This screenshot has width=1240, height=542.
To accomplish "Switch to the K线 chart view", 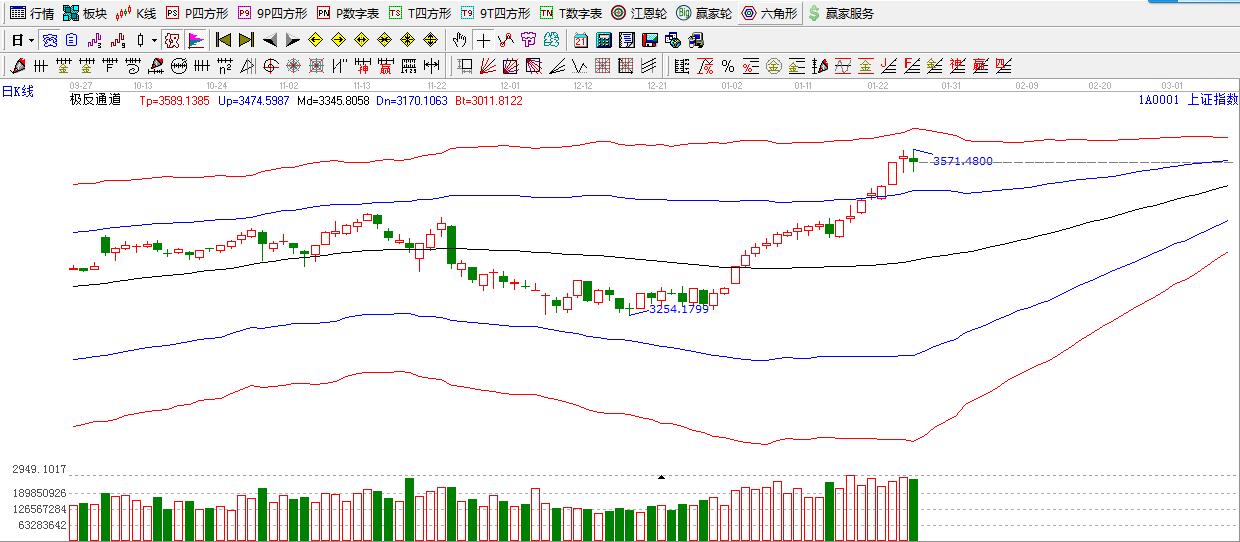I will (135, 13).
